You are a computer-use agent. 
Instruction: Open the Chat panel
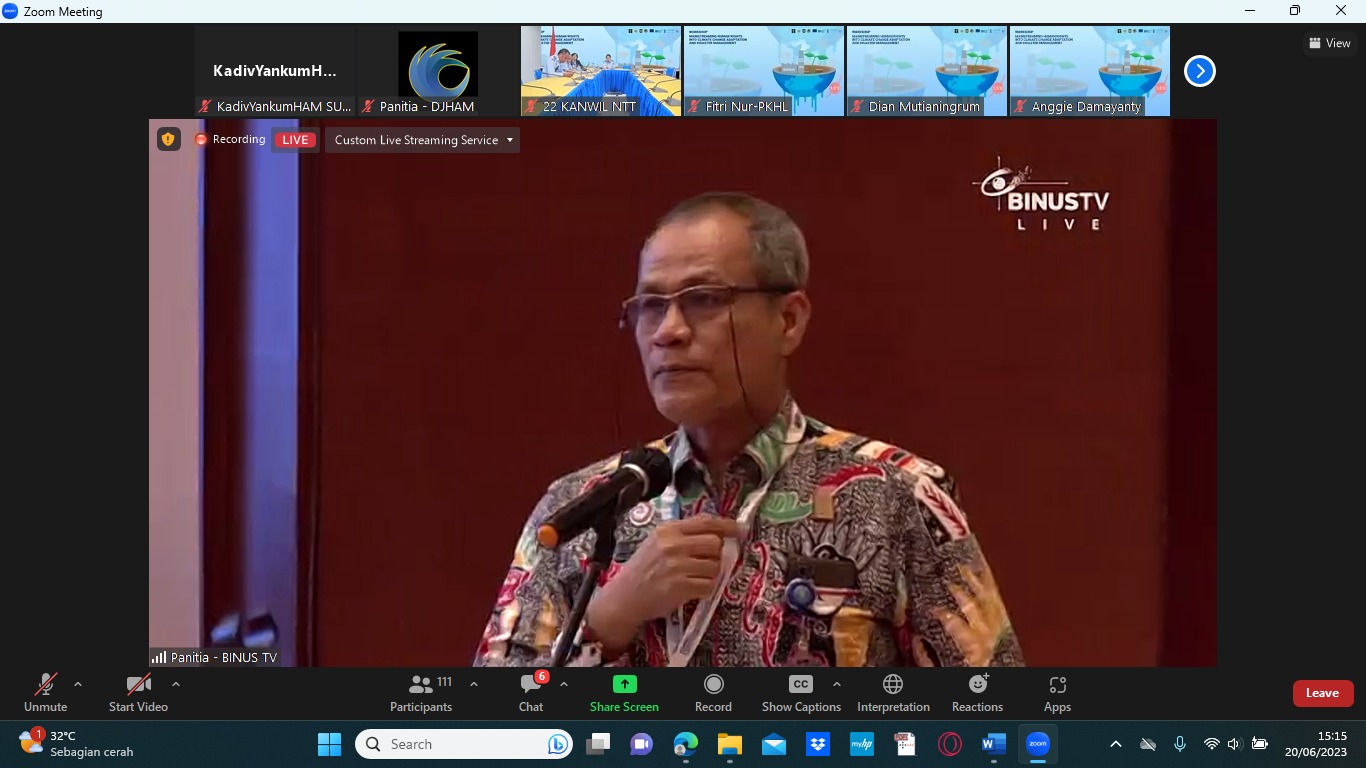coord(531,693)
